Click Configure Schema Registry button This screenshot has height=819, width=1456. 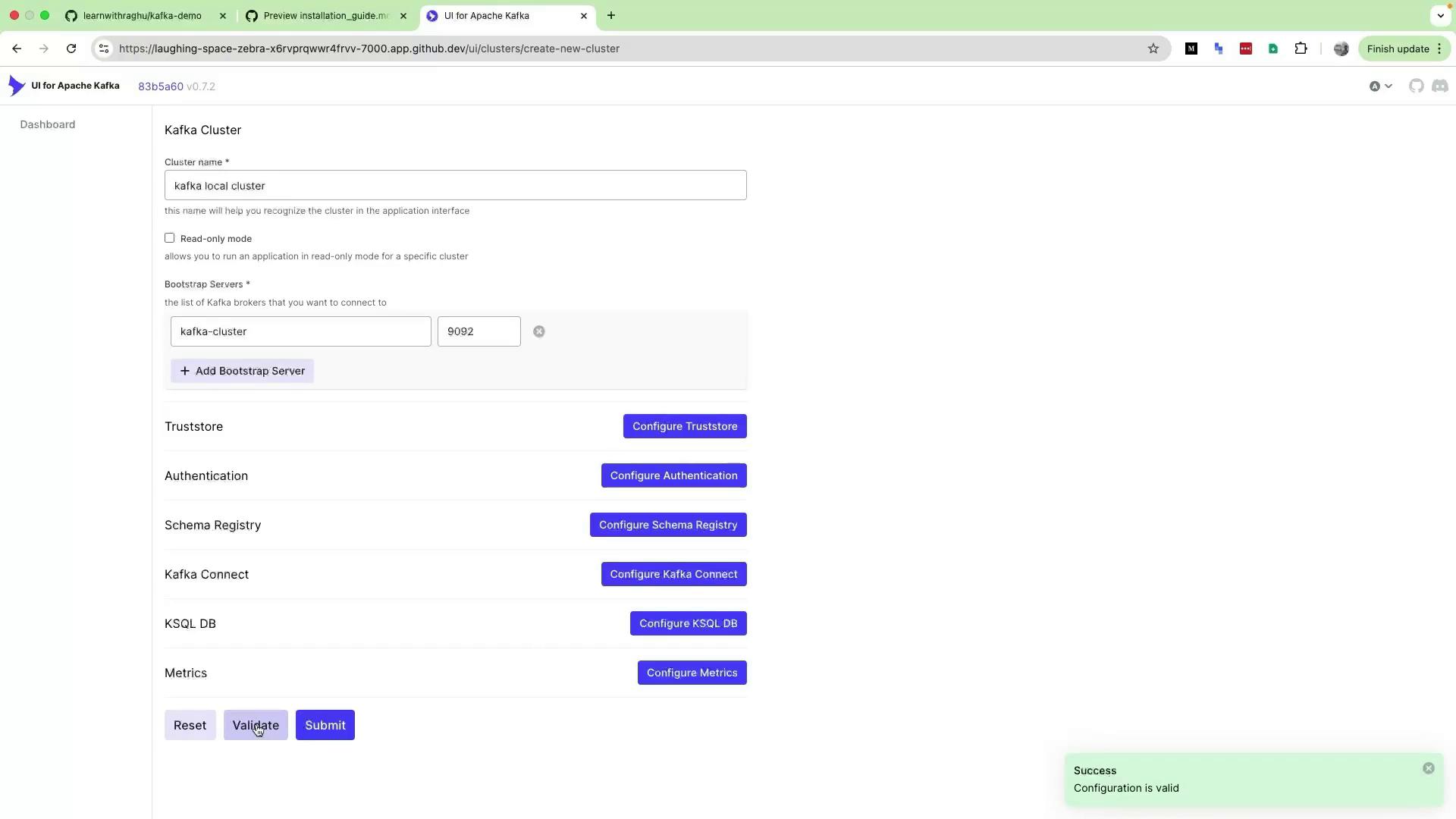[667, 525]
